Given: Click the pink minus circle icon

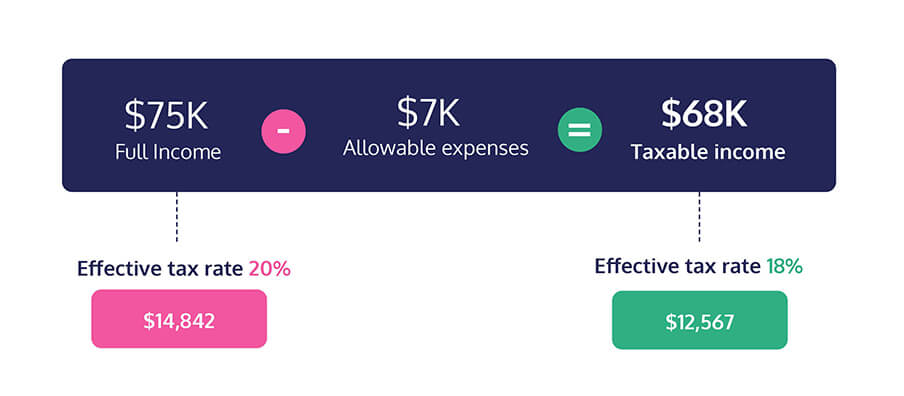Looking at the screenshot, I should (283, 130).
